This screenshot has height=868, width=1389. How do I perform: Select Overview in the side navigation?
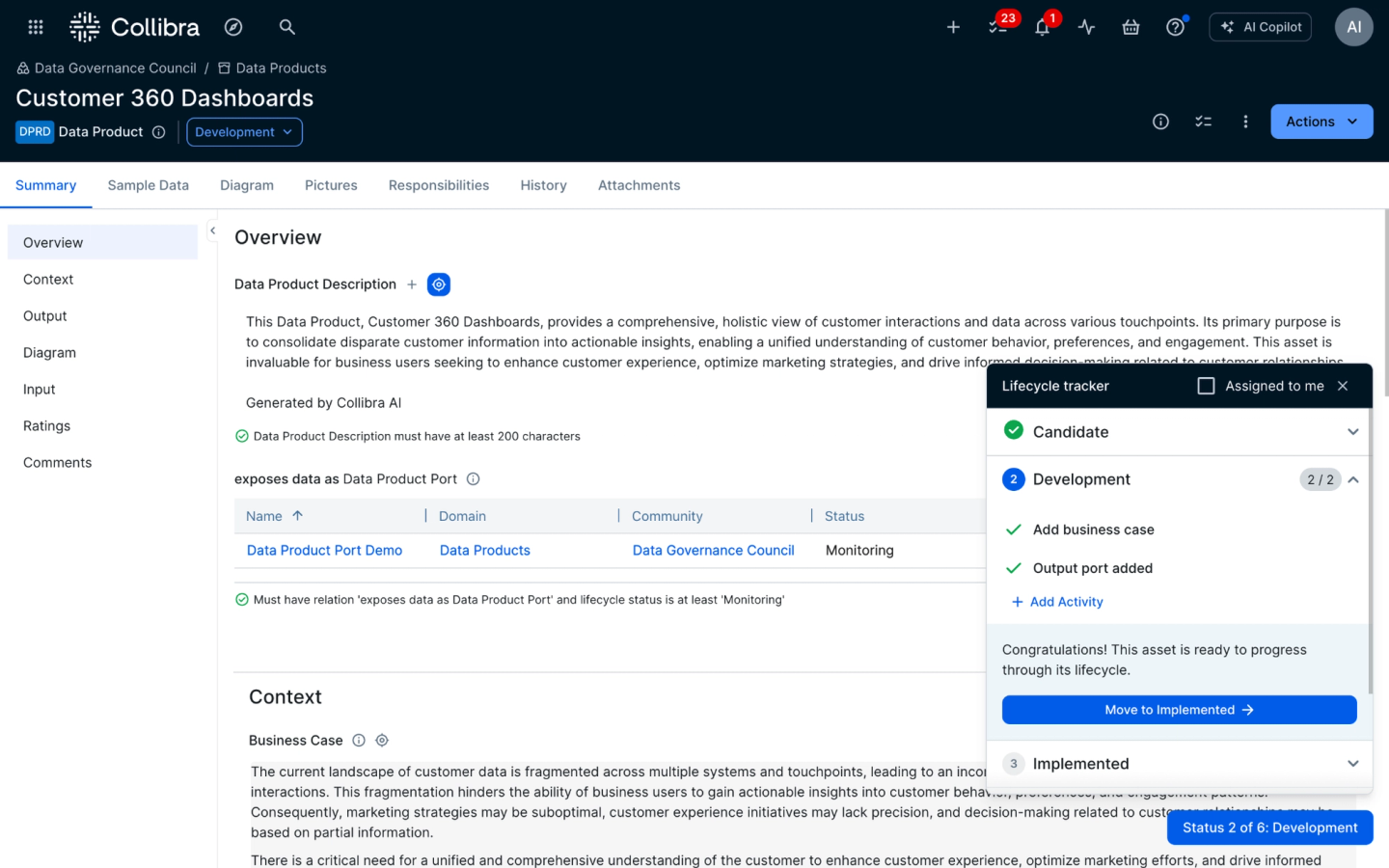click(x=102, y=242)
